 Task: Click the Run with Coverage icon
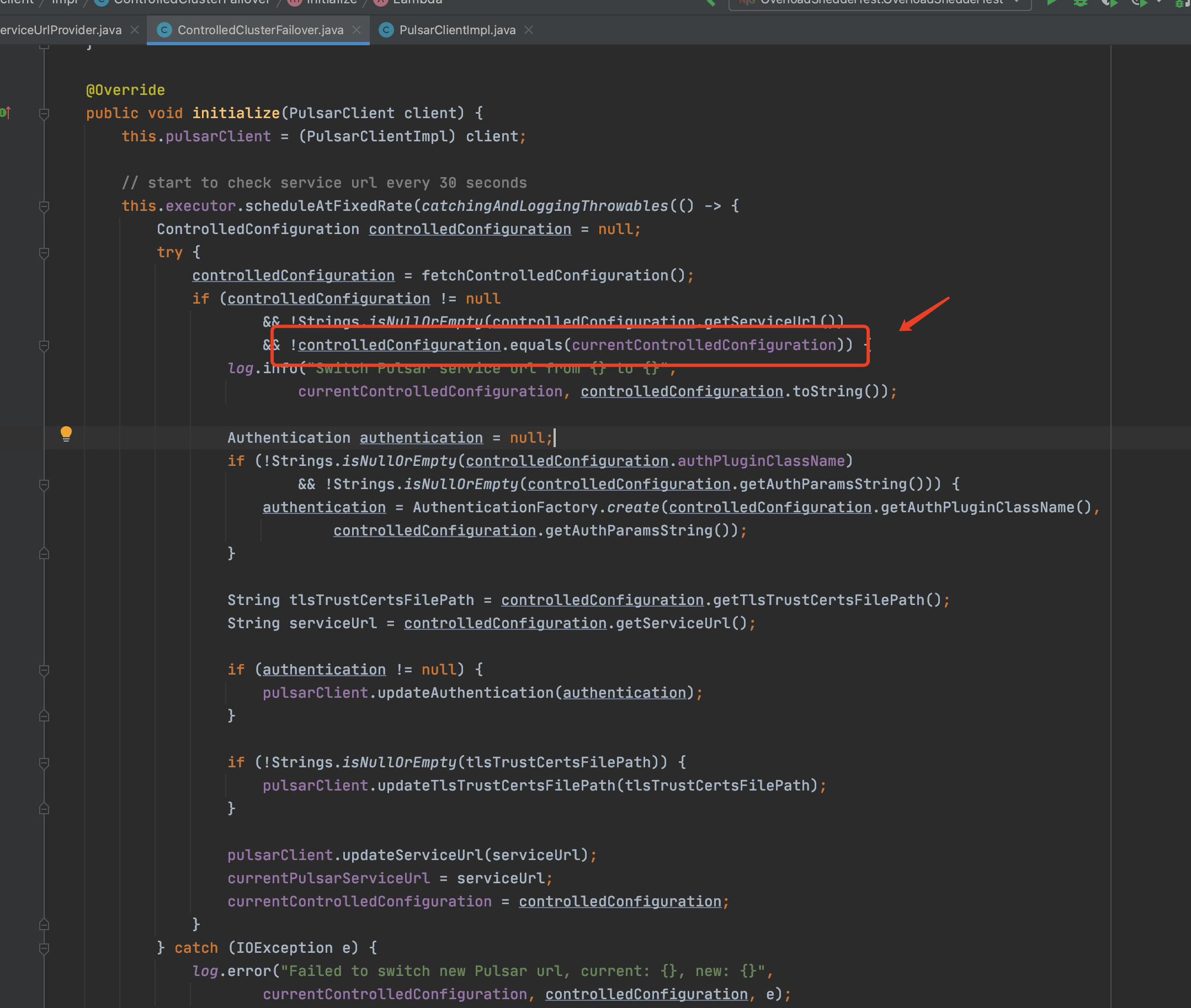[x=1109, y=2]
